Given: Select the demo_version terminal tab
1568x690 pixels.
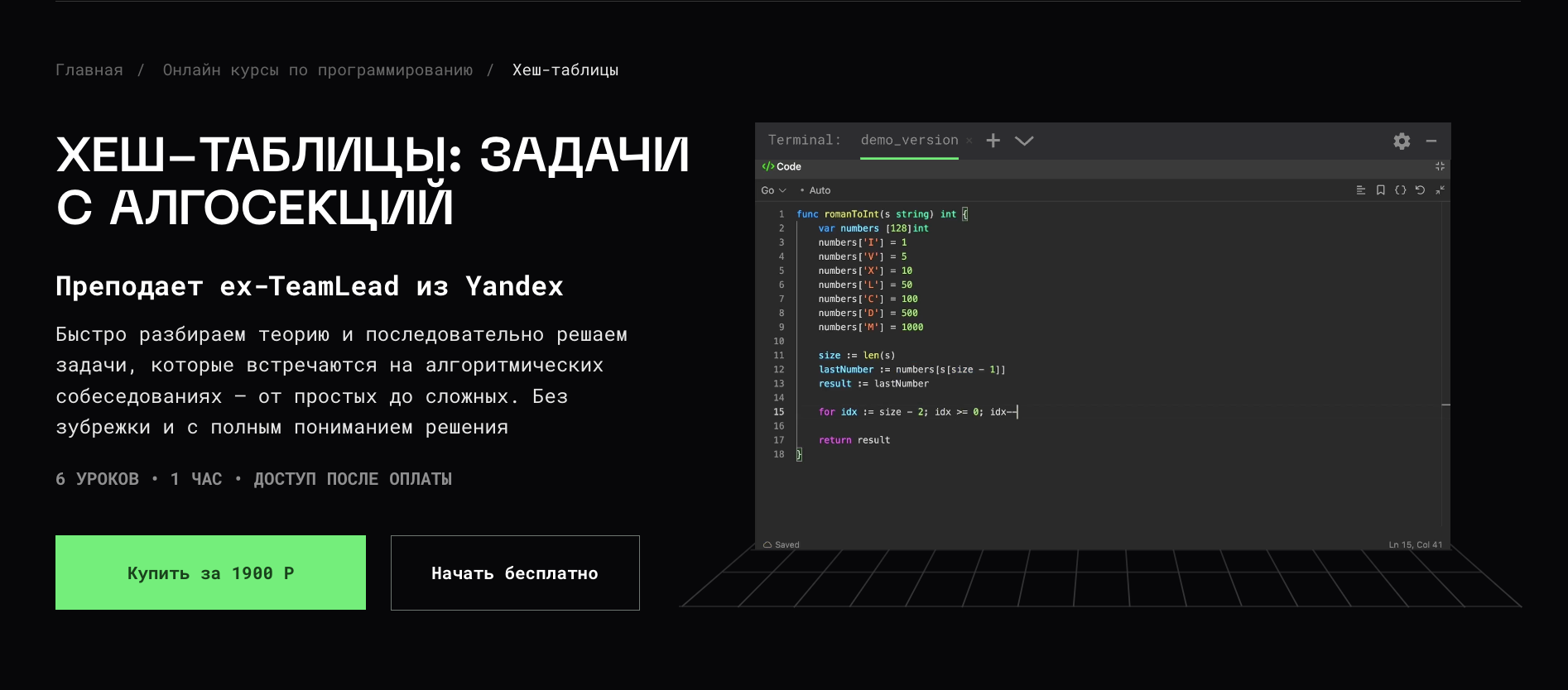Looking at the screenshot, I should tap(908, 141).
